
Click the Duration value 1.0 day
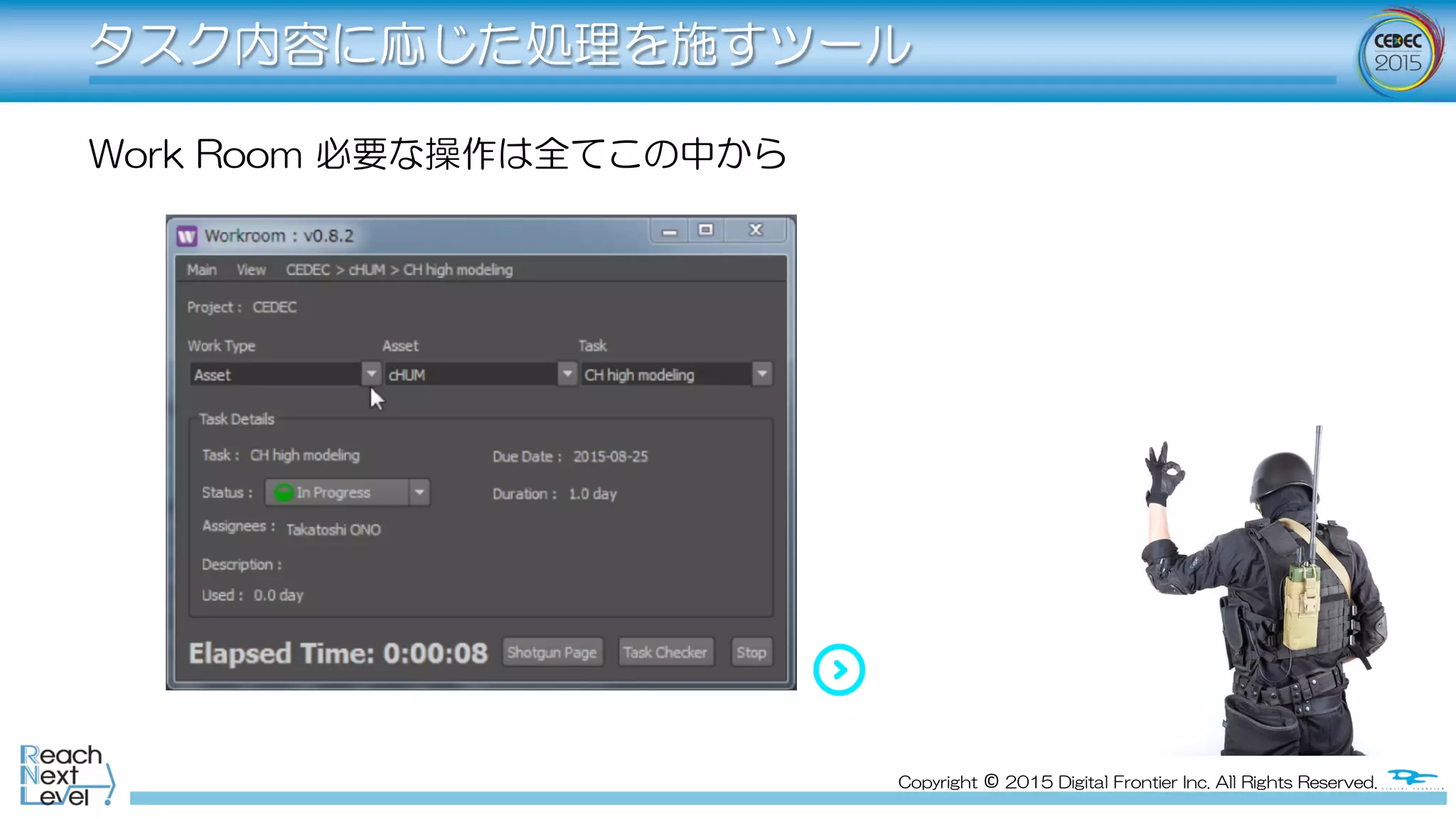(592, 493)
